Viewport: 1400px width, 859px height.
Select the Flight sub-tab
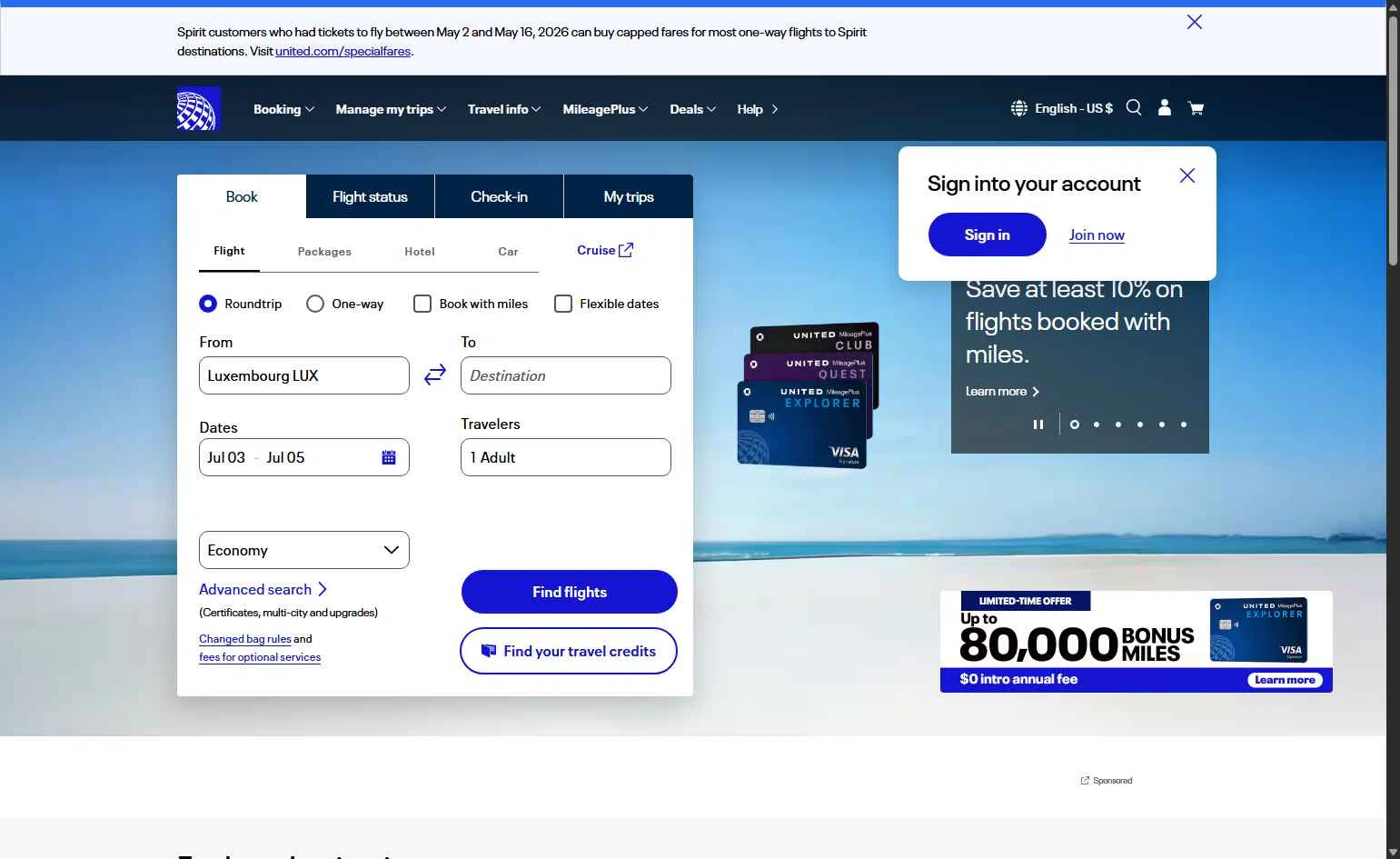click(229, 251)
